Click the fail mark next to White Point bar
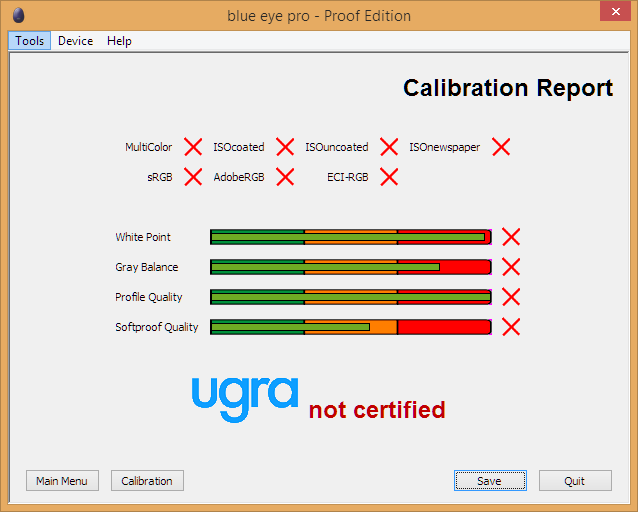 (511, 237)
